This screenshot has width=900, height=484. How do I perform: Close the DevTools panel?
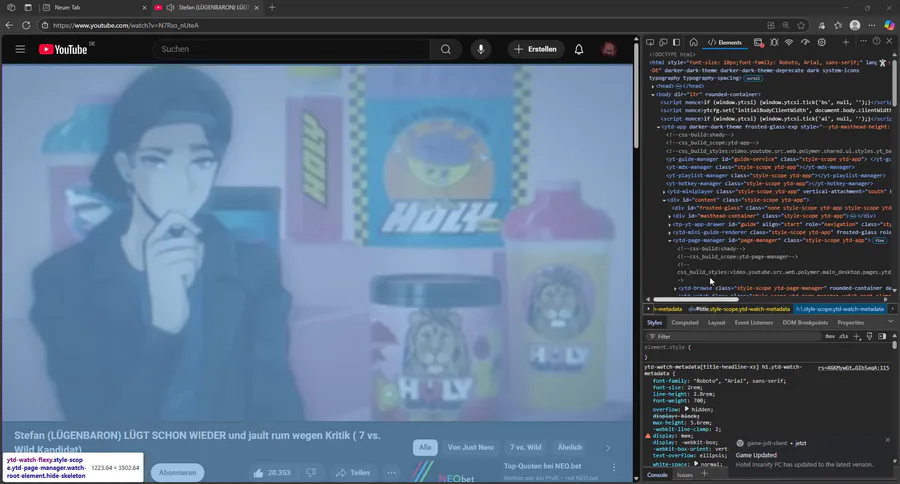(889, 41)
